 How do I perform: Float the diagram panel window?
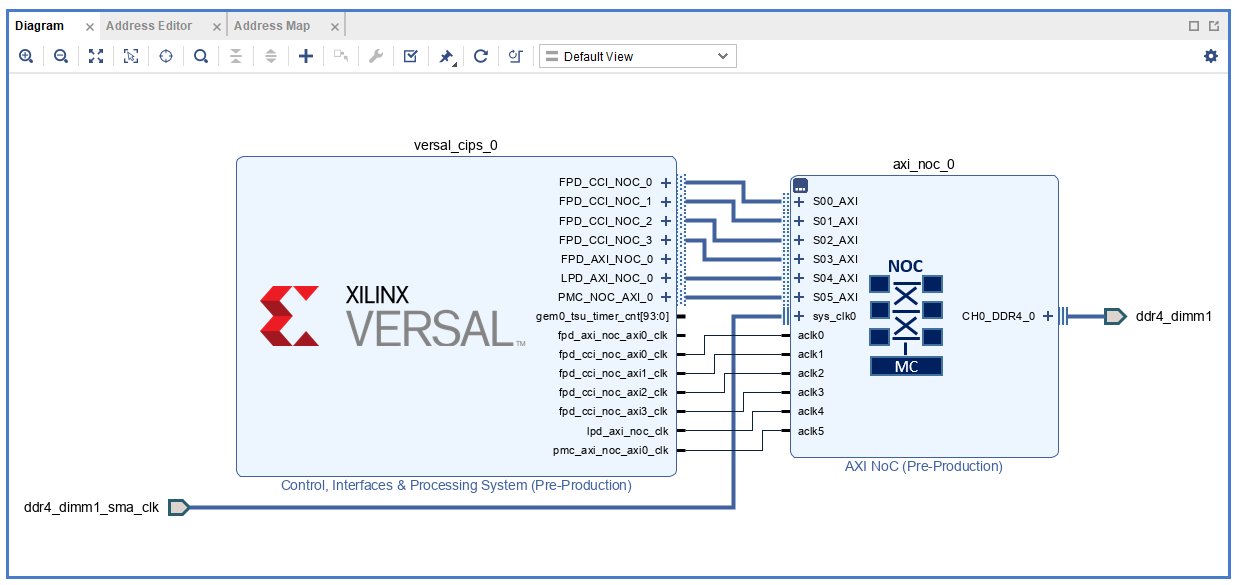tap(1214, 26)
